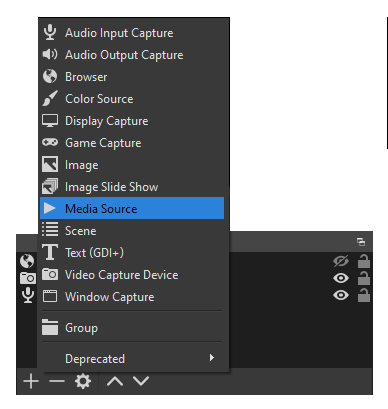Pop out the Sources dock panel

click(x=361, y=242)
